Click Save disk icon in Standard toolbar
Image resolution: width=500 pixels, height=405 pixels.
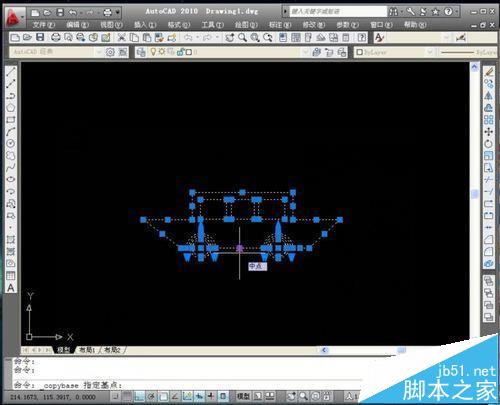[x=40, y=37]
